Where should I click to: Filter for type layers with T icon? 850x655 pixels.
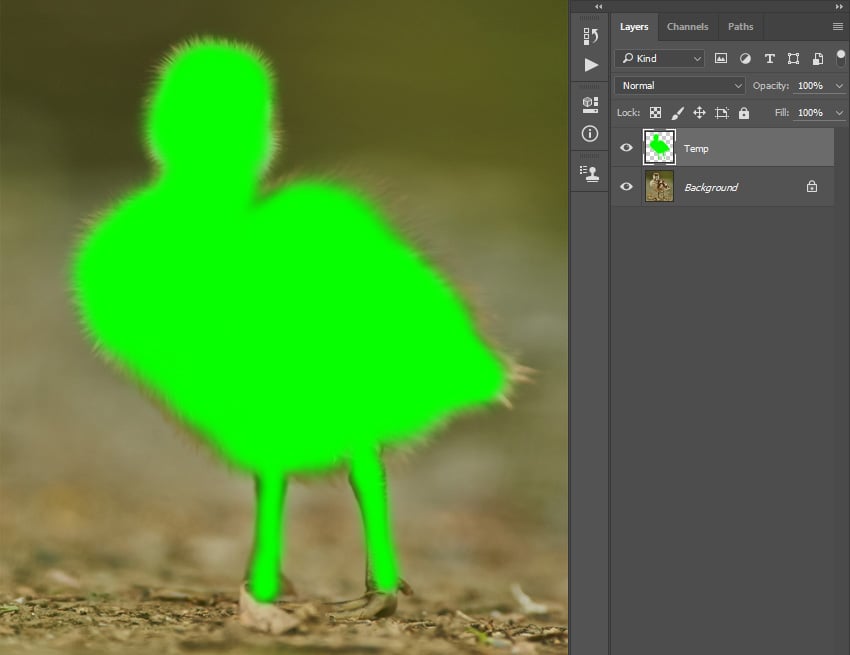[x=770, y=59]
